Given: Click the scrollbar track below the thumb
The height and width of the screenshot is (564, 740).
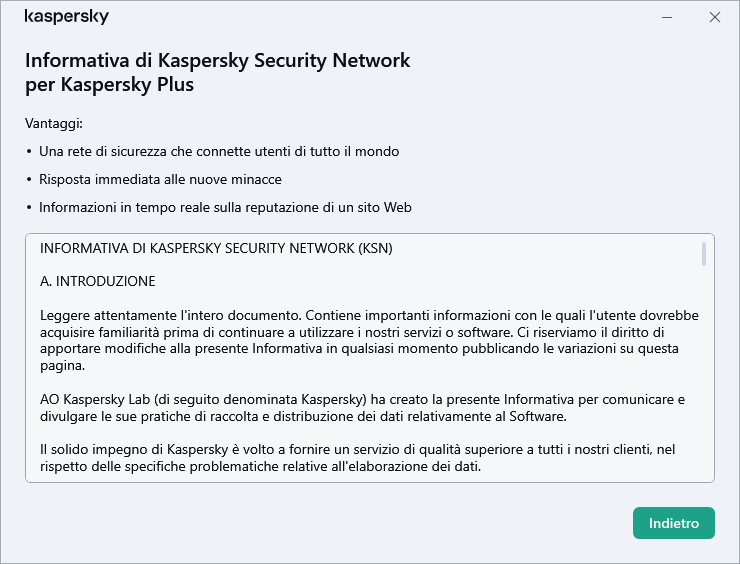Looking at the screenshot, I should [x=704, y=380].
